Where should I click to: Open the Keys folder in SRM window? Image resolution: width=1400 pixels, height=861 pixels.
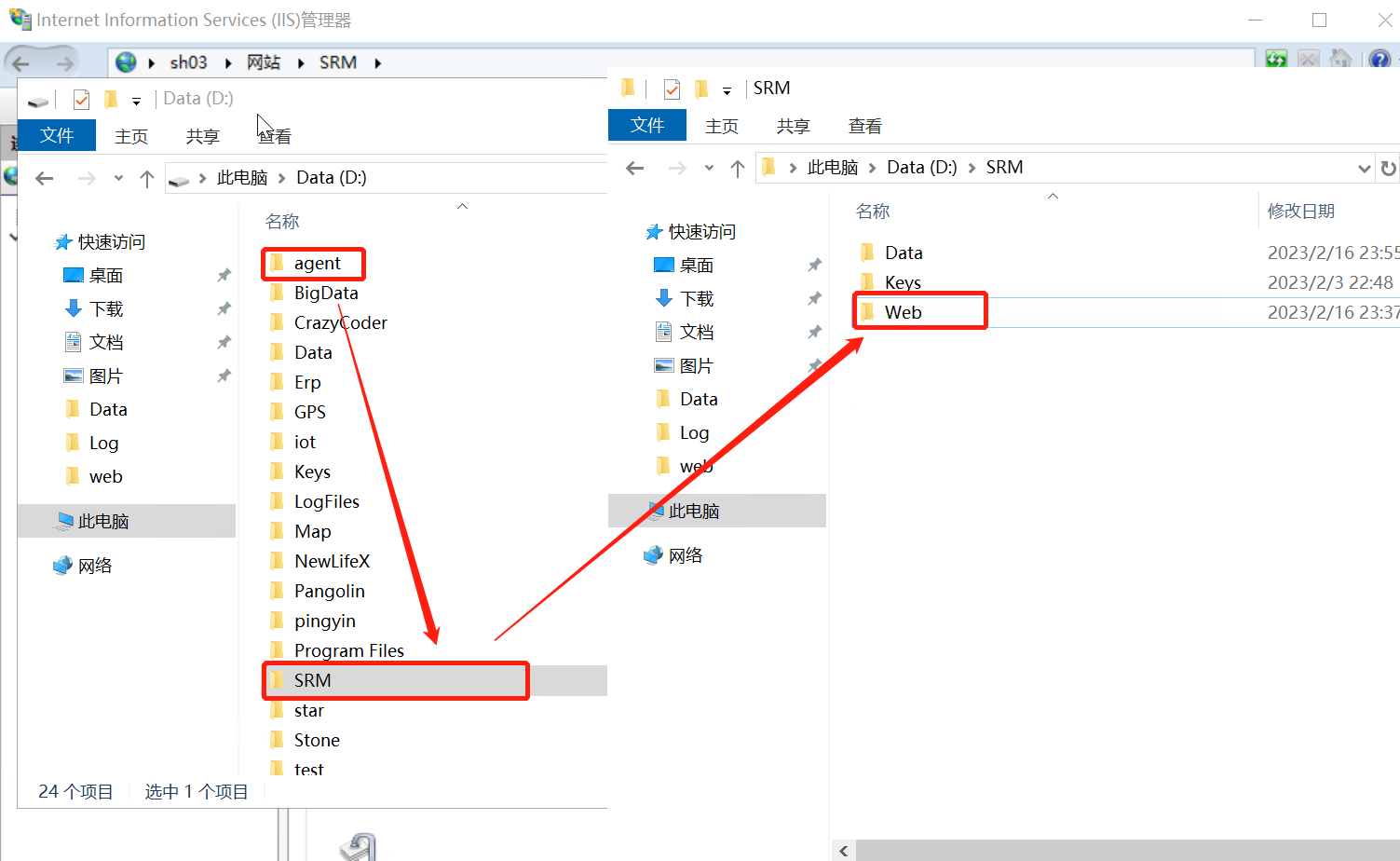tap(903, 283)
